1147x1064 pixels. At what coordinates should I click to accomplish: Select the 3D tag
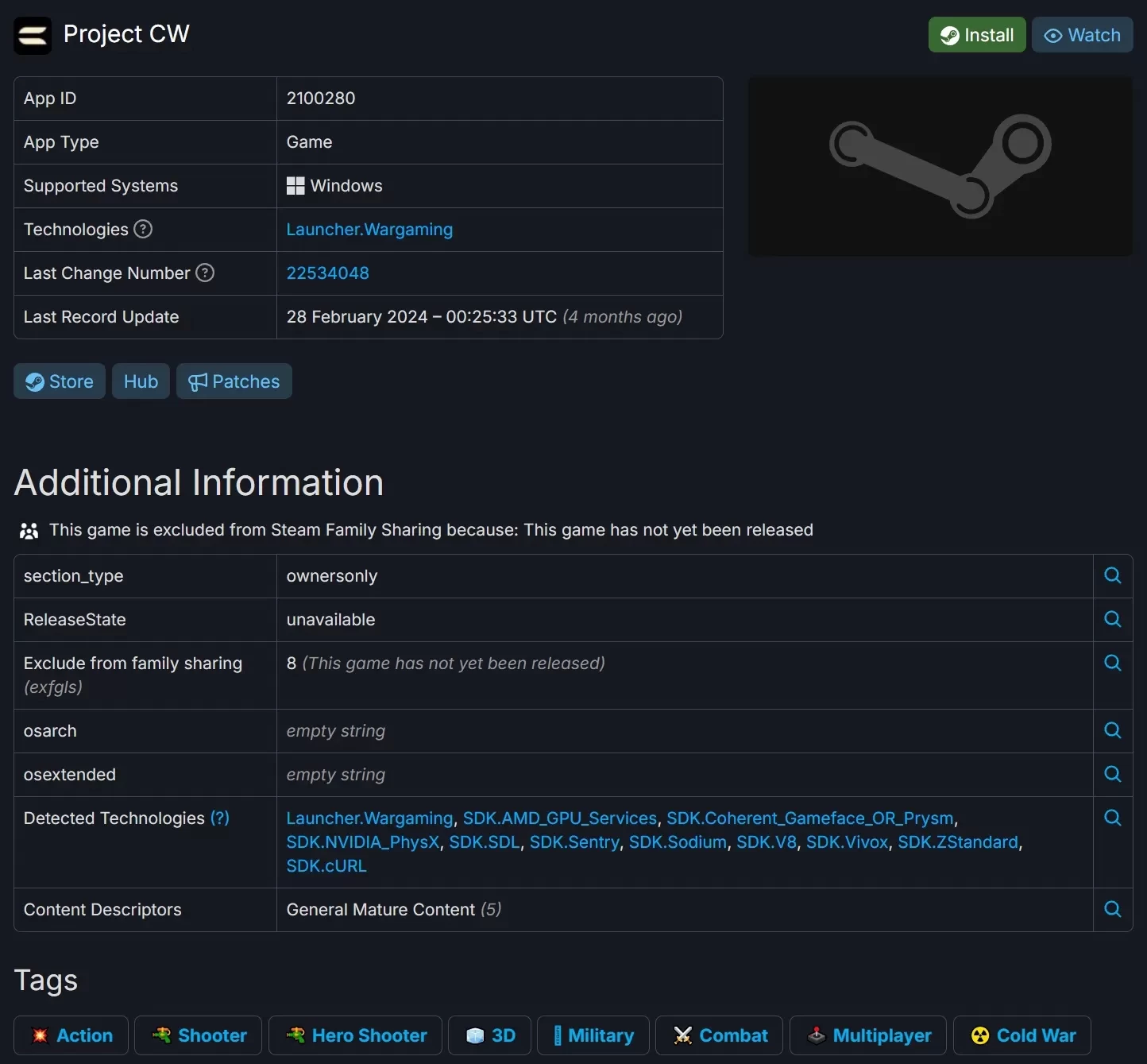point(489,1035)
